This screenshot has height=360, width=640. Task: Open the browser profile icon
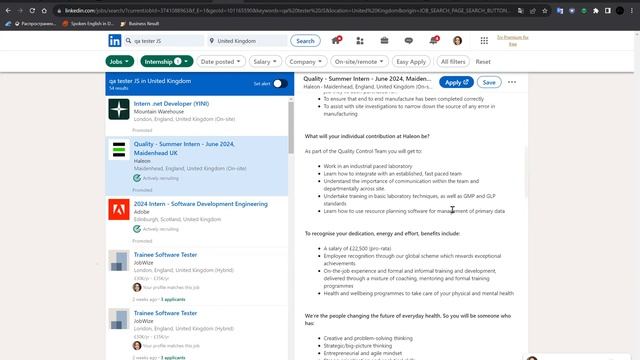[x=620, y=11]
